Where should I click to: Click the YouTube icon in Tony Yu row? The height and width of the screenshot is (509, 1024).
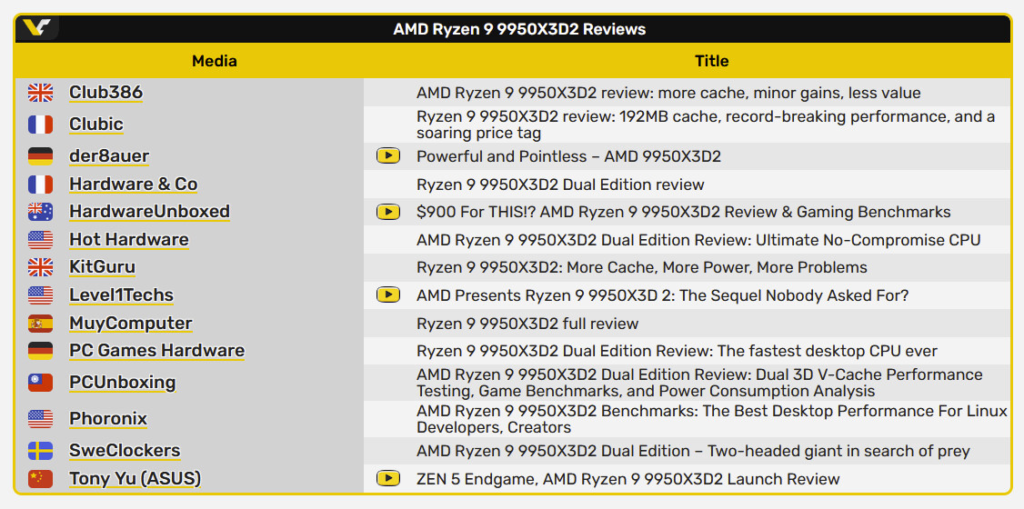tap(388, 479)
